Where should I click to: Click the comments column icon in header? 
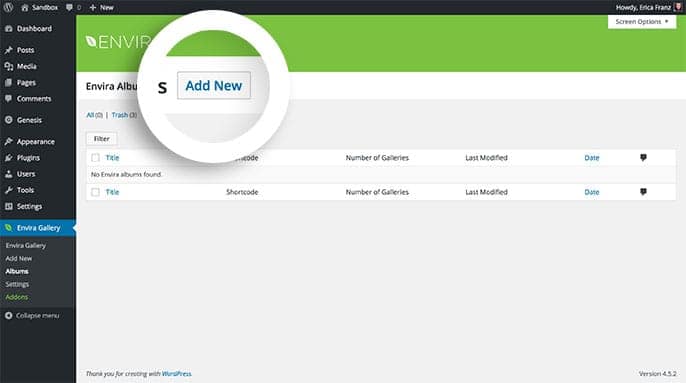pyautogui.click(x=643, y=158)
